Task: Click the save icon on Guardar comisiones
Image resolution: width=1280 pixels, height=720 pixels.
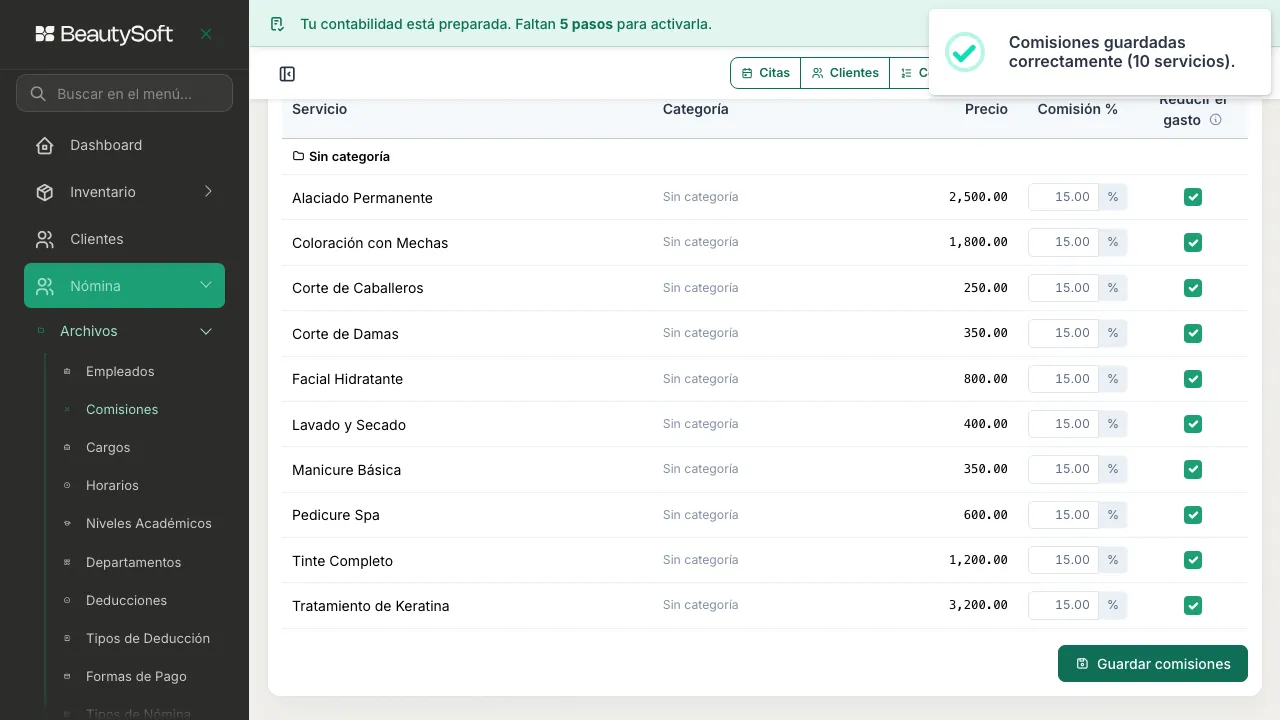Action: click(1082, 664)
